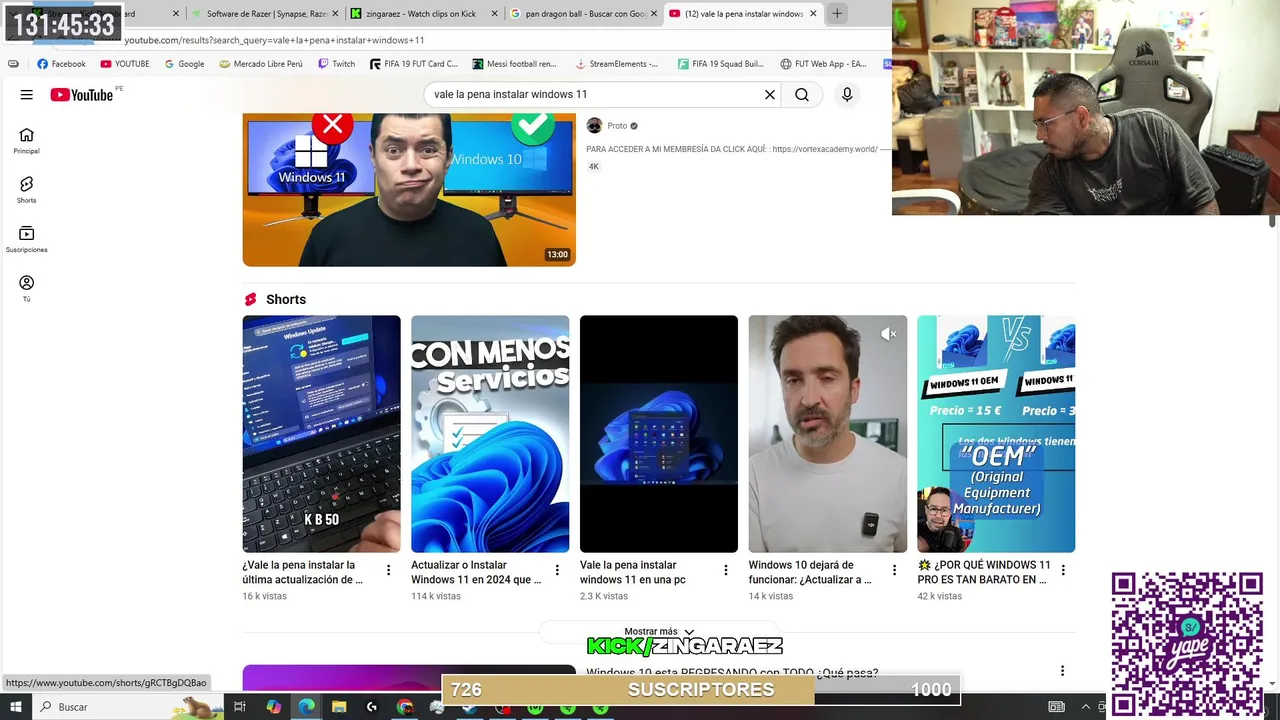Open File Explorer on the taskbar
1280x720 pixels.
(339, 707)
